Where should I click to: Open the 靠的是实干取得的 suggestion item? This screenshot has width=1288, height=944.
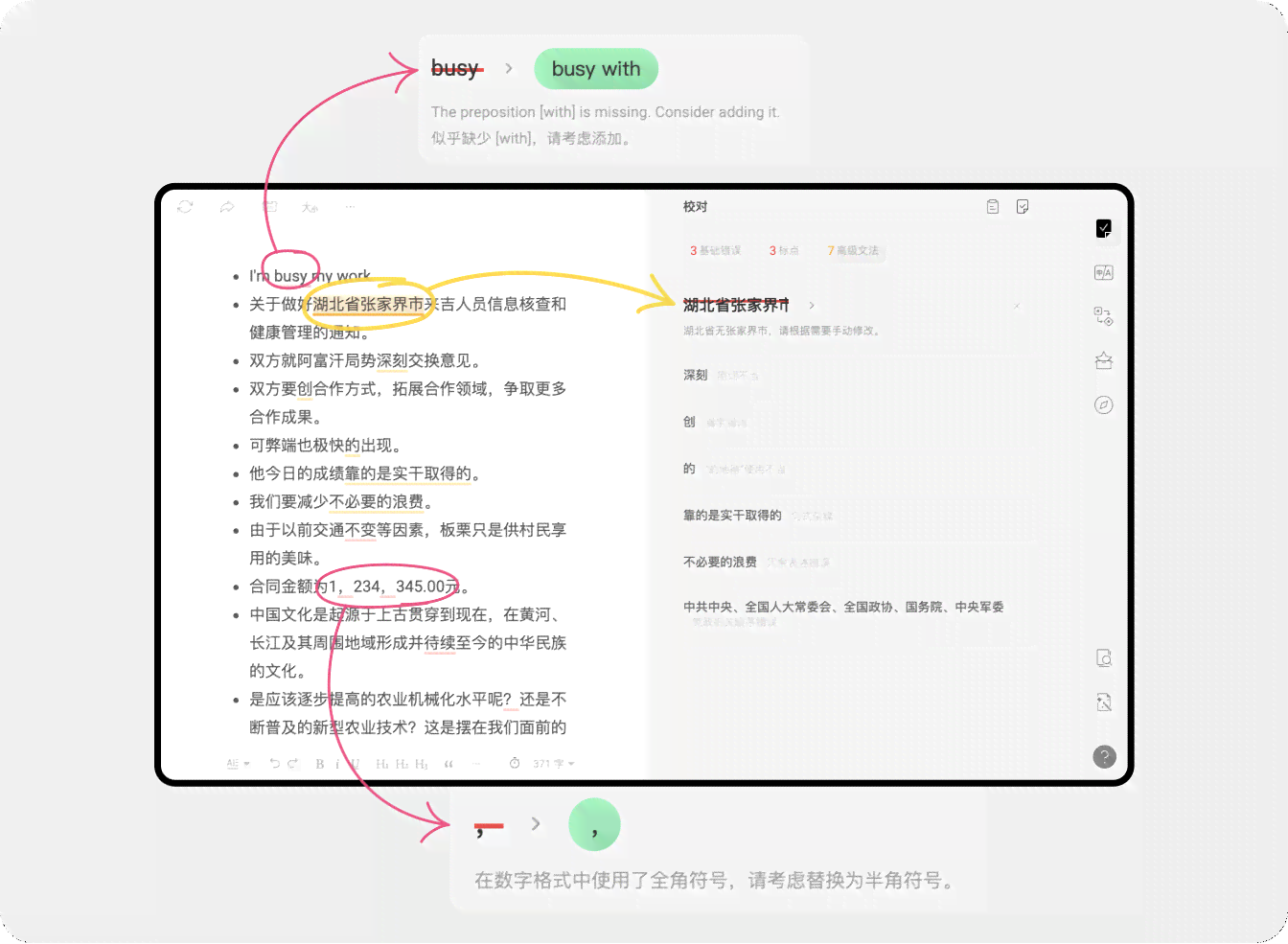click(757, 516)
